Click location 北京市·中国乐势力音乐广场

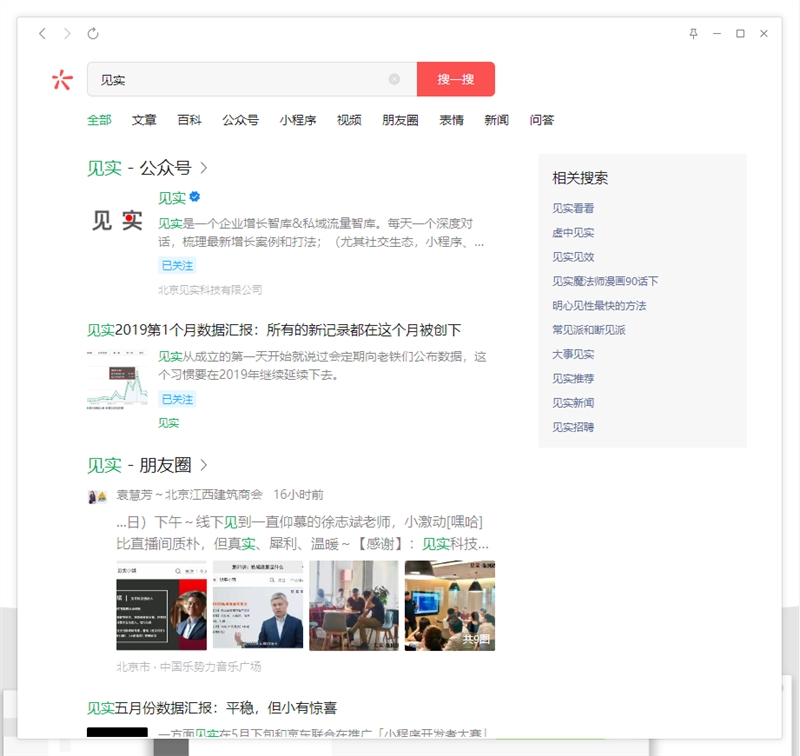[x=188, y=667]
